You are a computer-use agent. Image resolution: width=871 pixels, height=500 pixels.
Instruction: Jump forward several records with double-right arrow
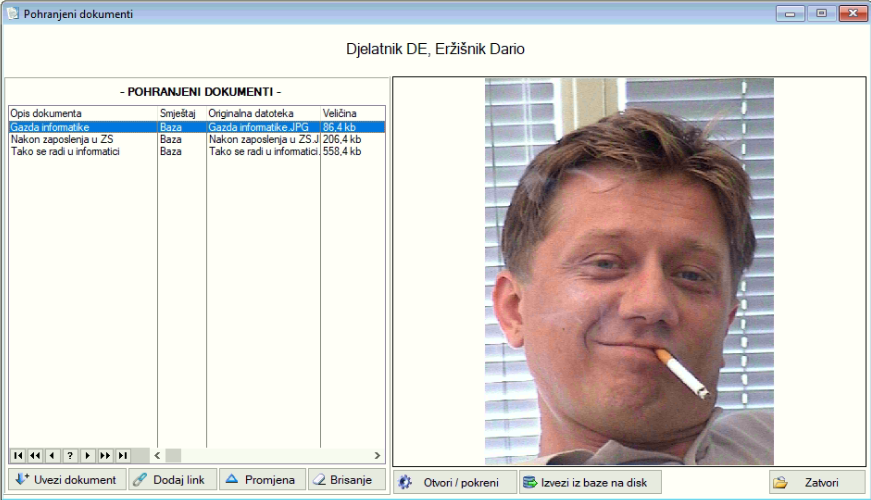105,456
